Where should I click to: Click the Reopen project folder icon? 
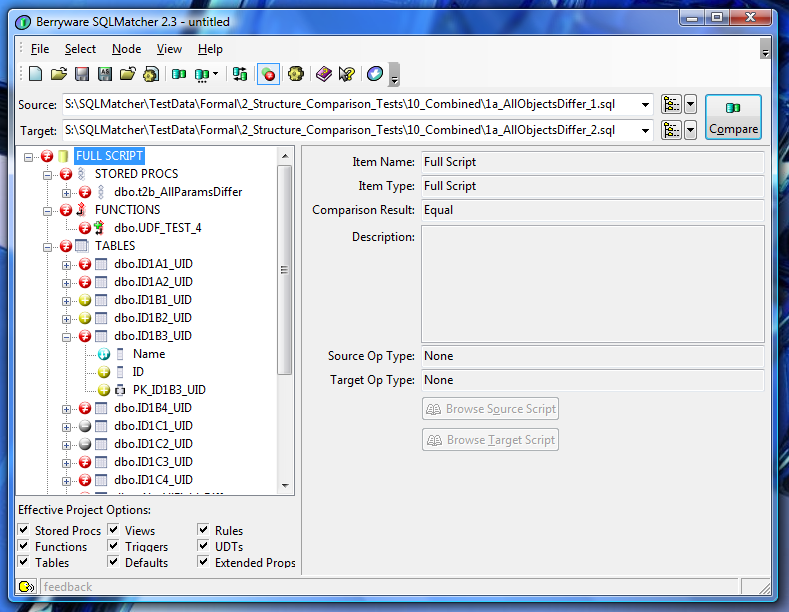pyautogui.click(x=128, y=74)
